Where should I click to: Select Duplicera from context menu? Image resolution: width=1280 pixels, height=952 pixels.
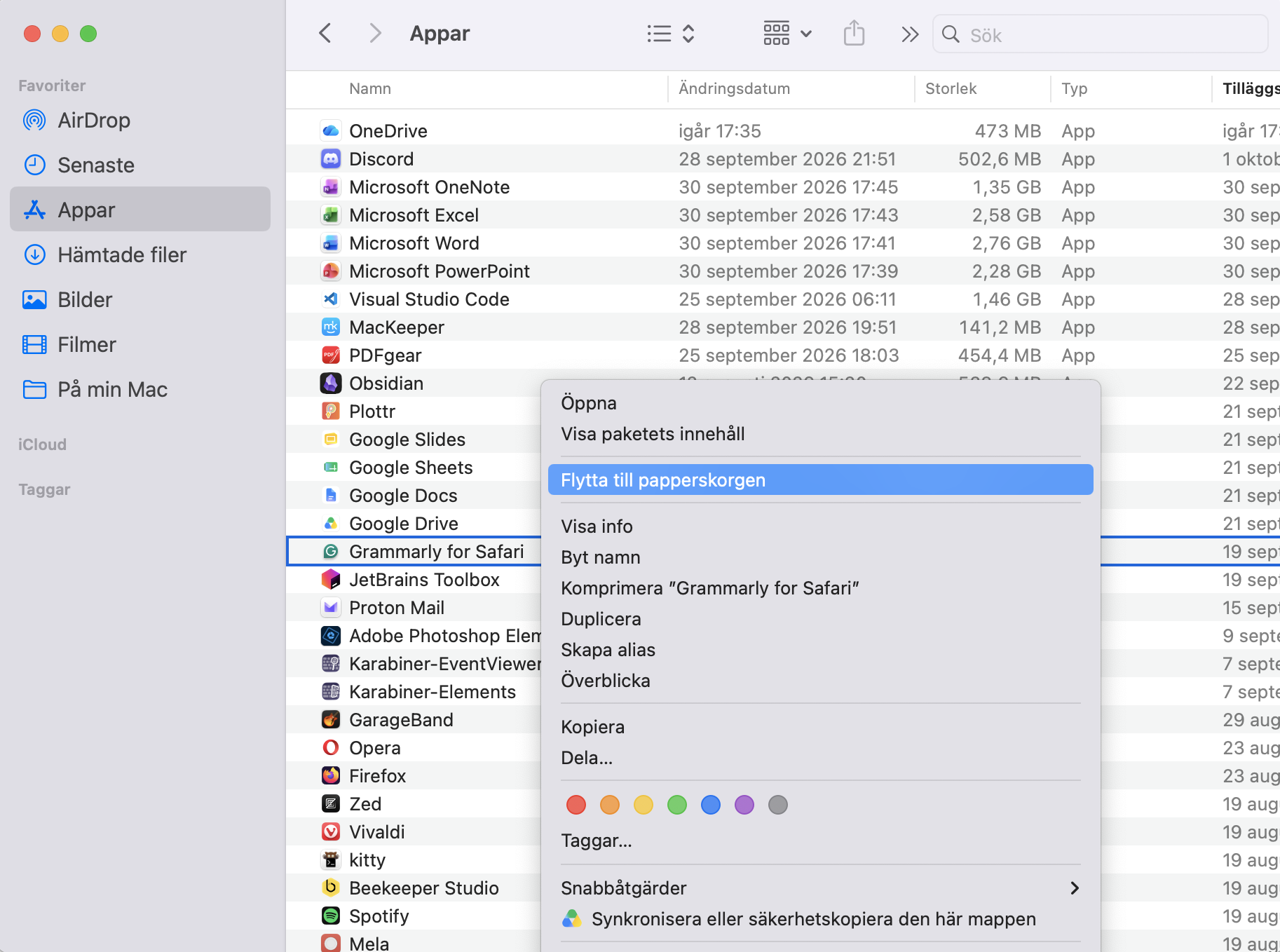pyautogui.click(x=821, y=619)
